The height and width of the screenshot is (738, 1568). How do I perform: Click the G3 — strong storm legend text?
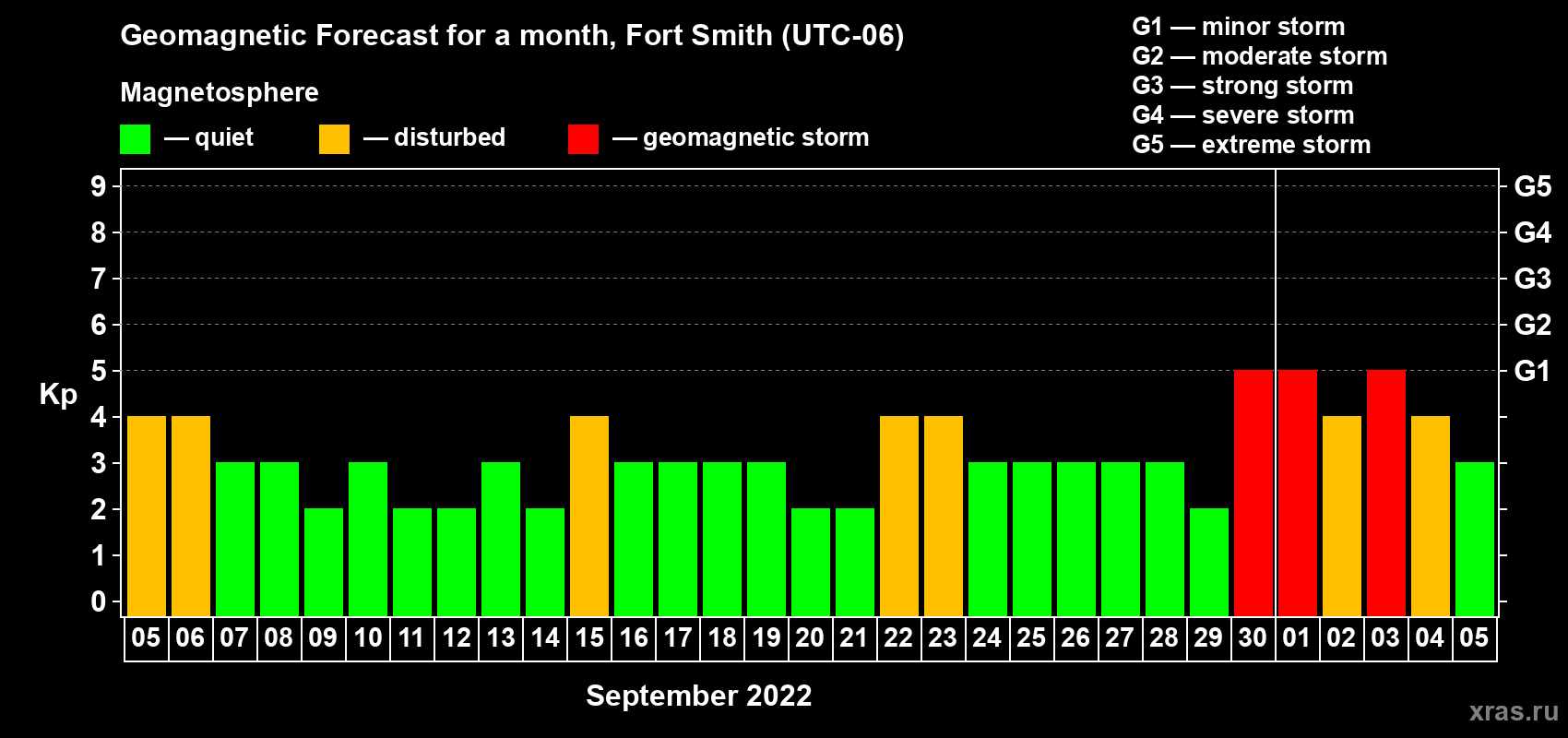point(1242,86)
